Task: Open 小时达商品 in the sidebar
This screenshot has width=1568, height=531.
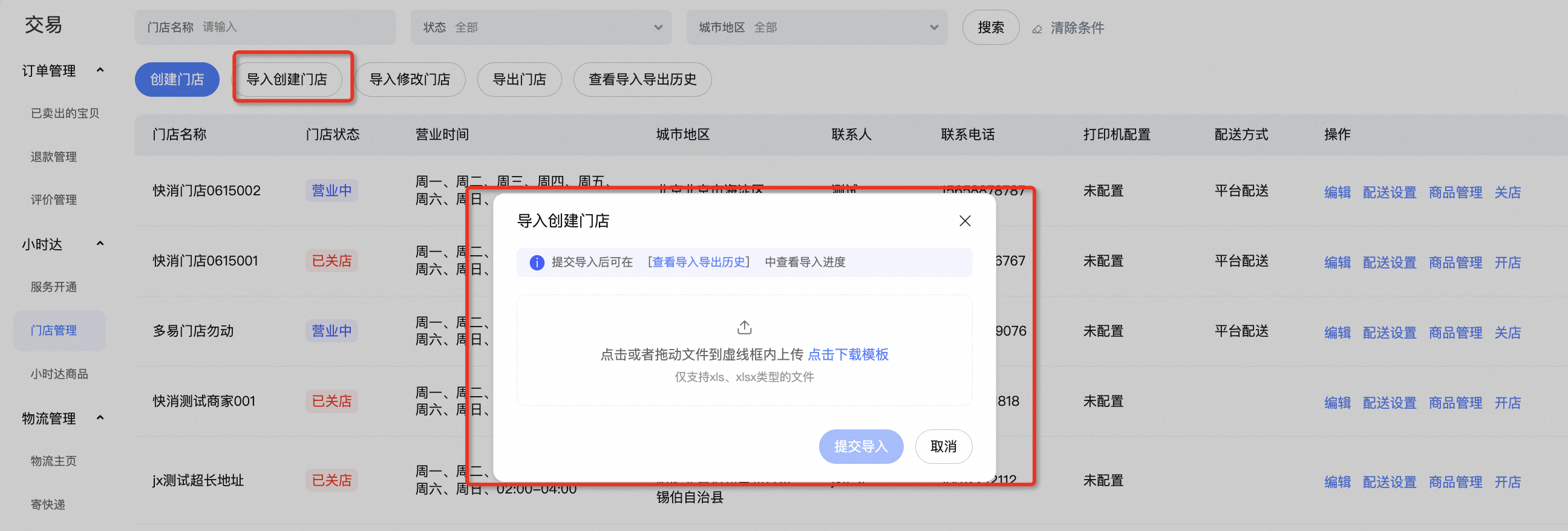Action: coord(60,374)
